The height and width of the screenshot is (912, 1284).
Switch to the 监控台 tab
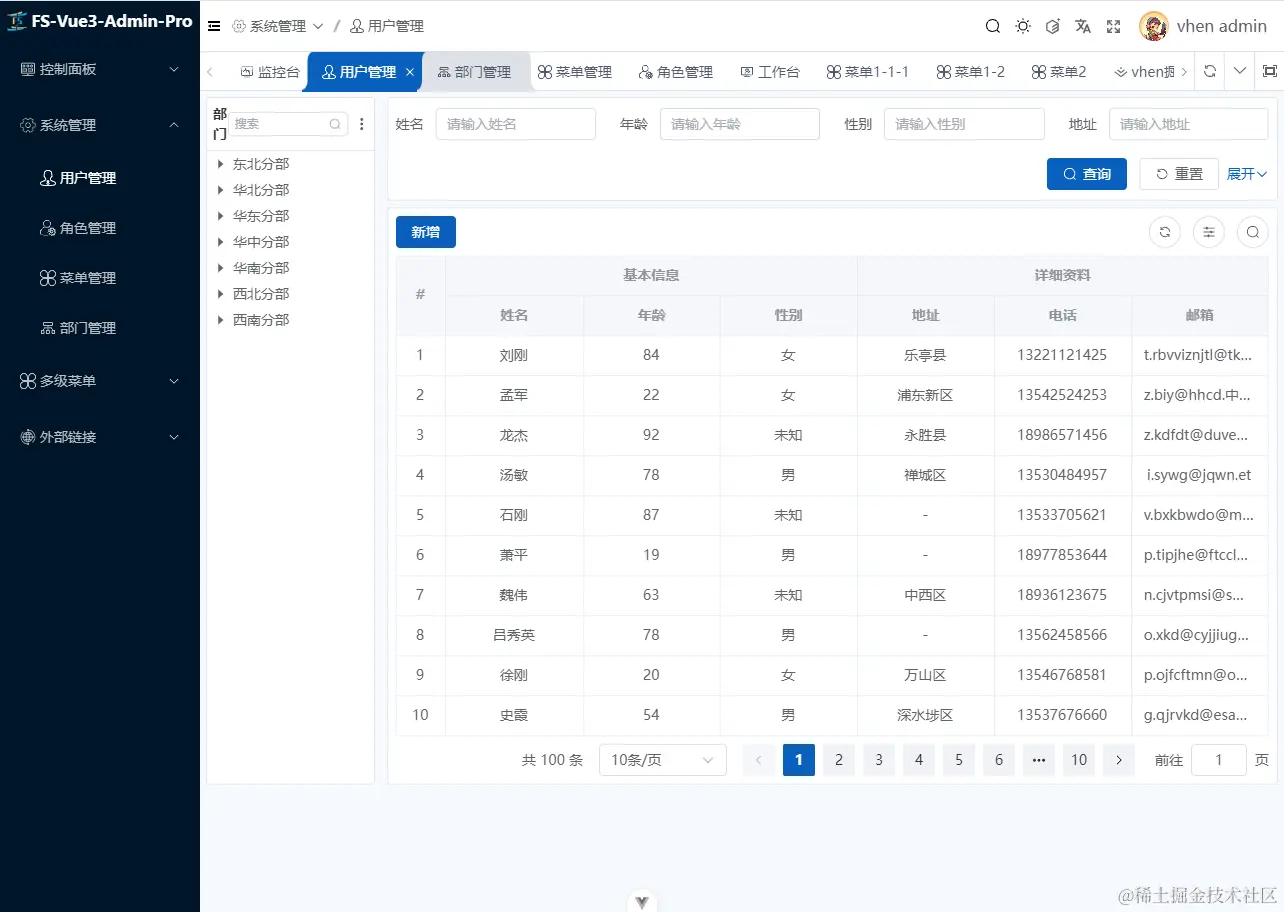pos(270,72)
